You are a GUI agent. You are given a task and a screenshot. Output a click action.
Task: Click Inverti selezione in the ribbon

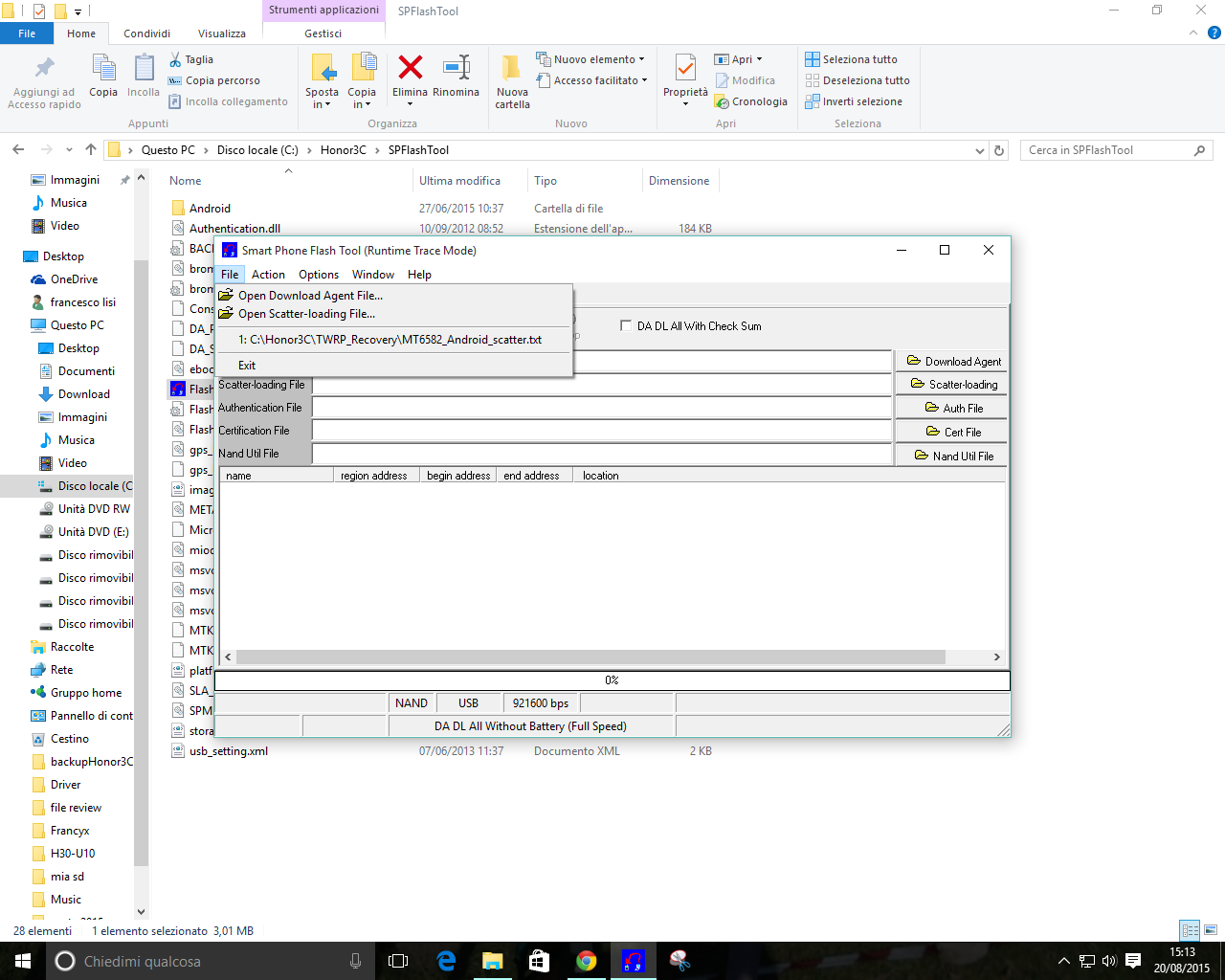[854, 101]
